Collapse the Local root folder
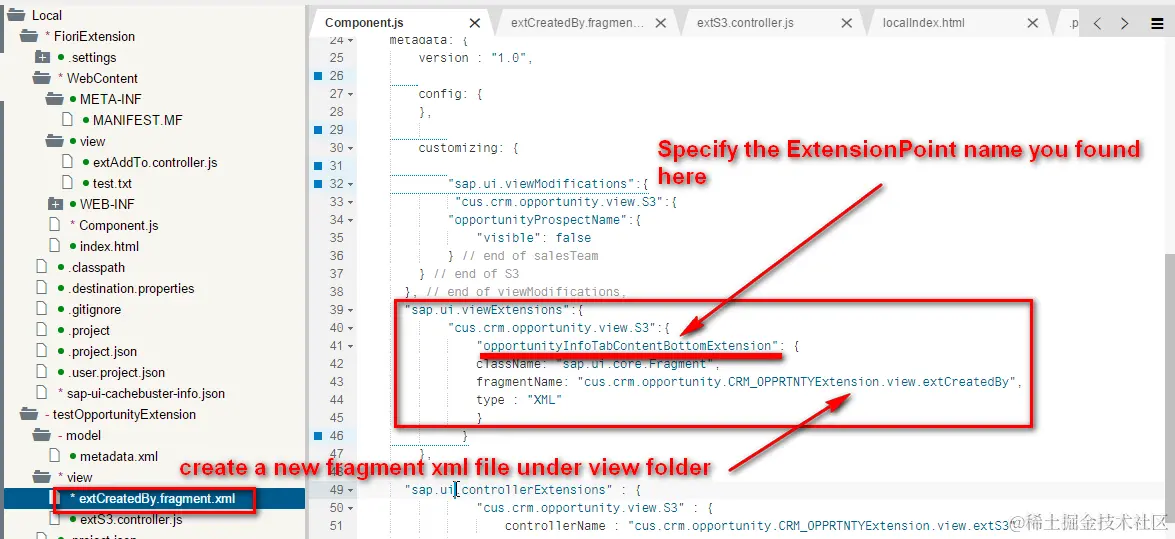The width and height of the screenshot is (1175, 539). click(16, 15)
